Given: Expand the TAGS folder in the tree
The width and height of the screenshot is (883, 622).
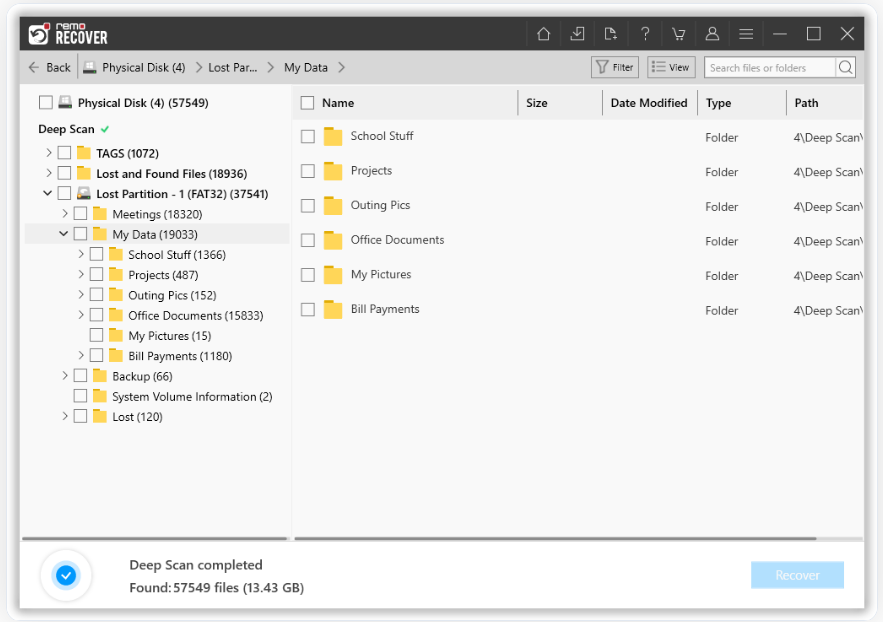Looking at the screenshot, I should (x=48, y=152).
